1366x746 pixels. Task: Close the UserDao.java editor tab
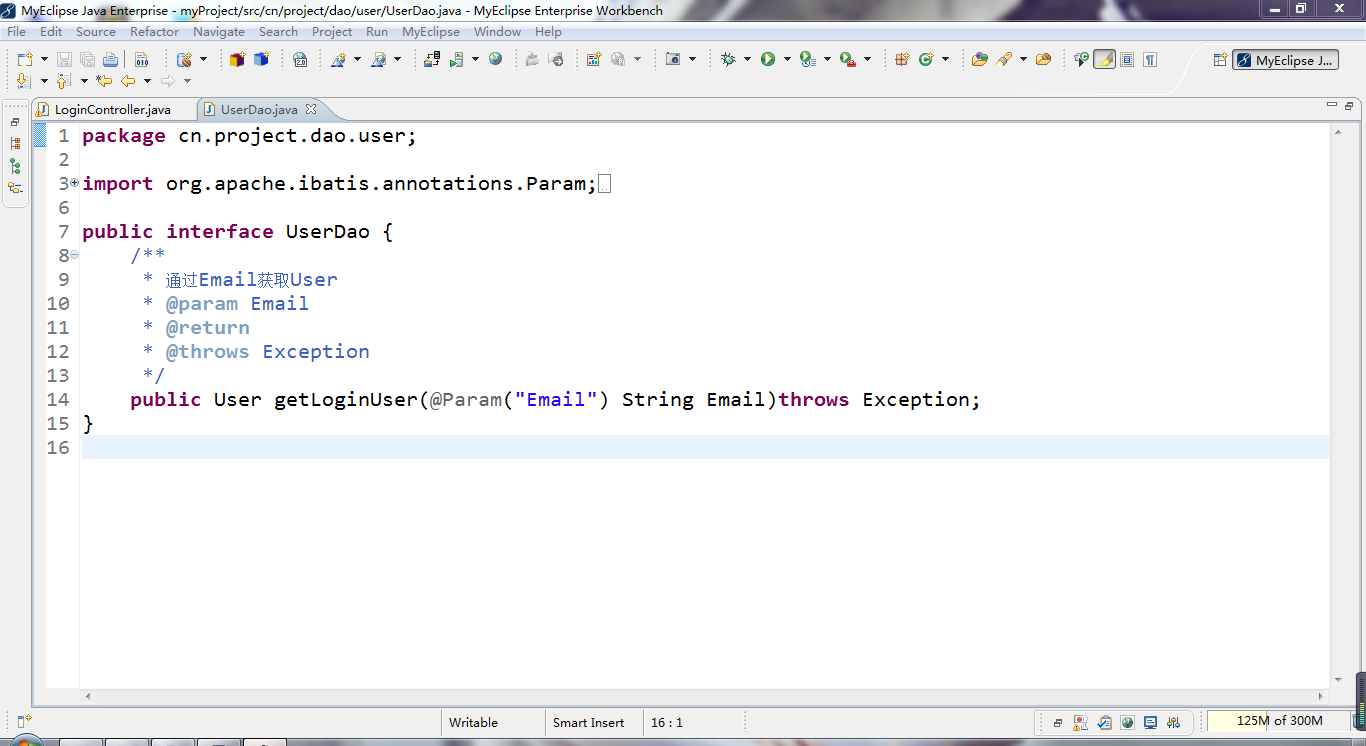click(311, 109)
